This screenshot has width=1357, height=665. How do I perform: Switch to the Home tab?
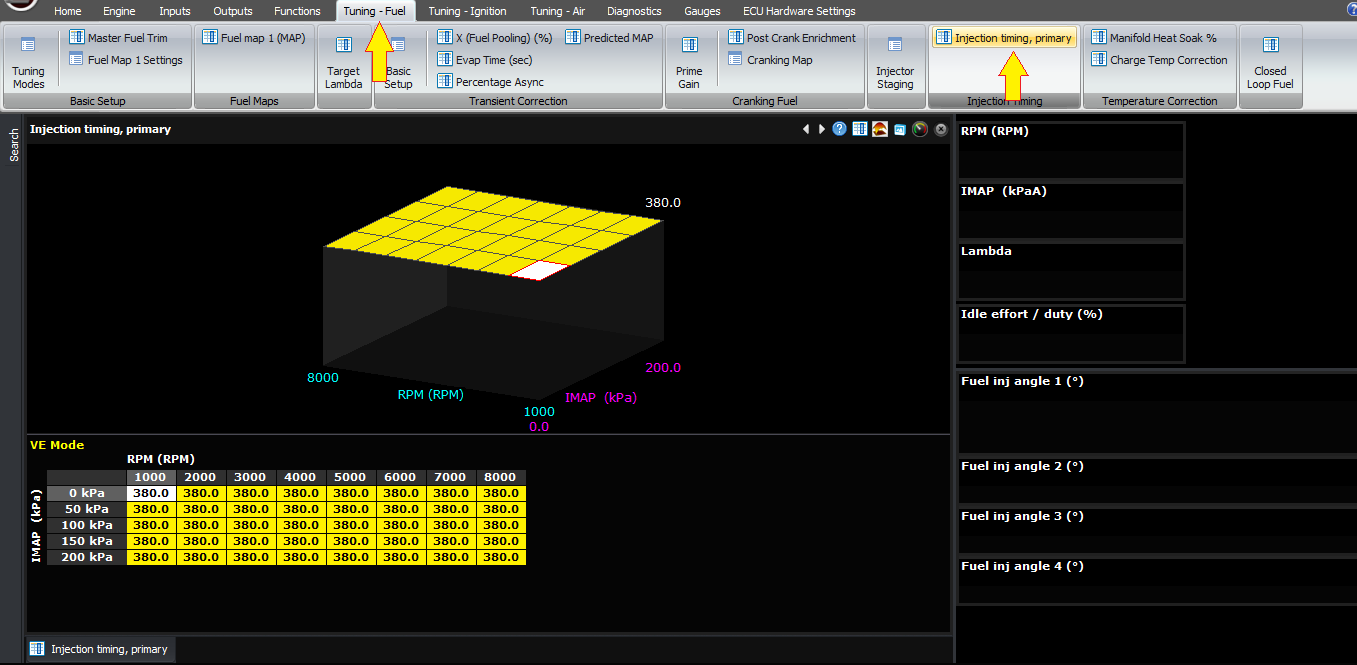(68, 11)
